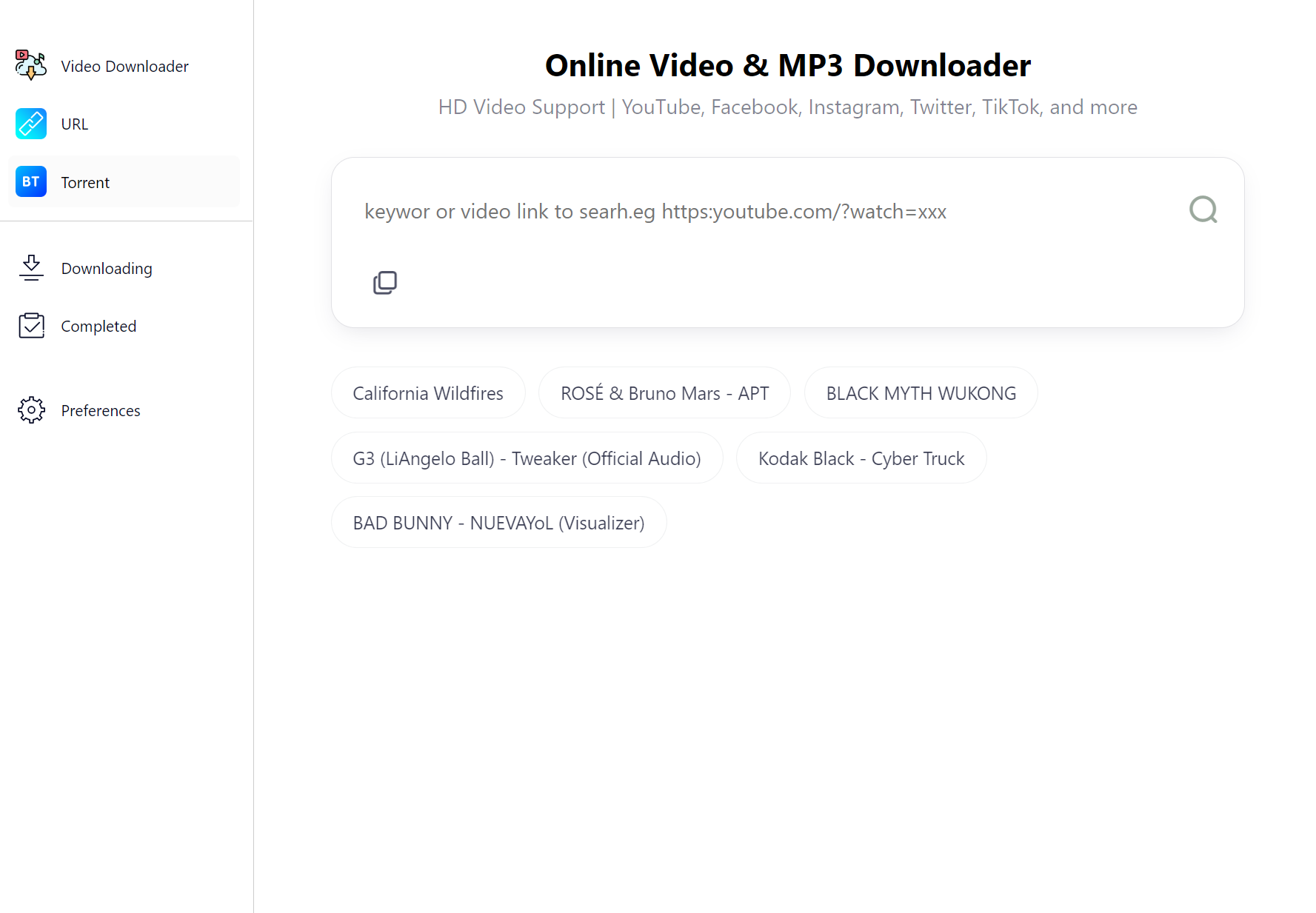Click the magnifying glass search icon
Screen dimensions: 1316x913
pyautogui.click(x=1203, y=210)
